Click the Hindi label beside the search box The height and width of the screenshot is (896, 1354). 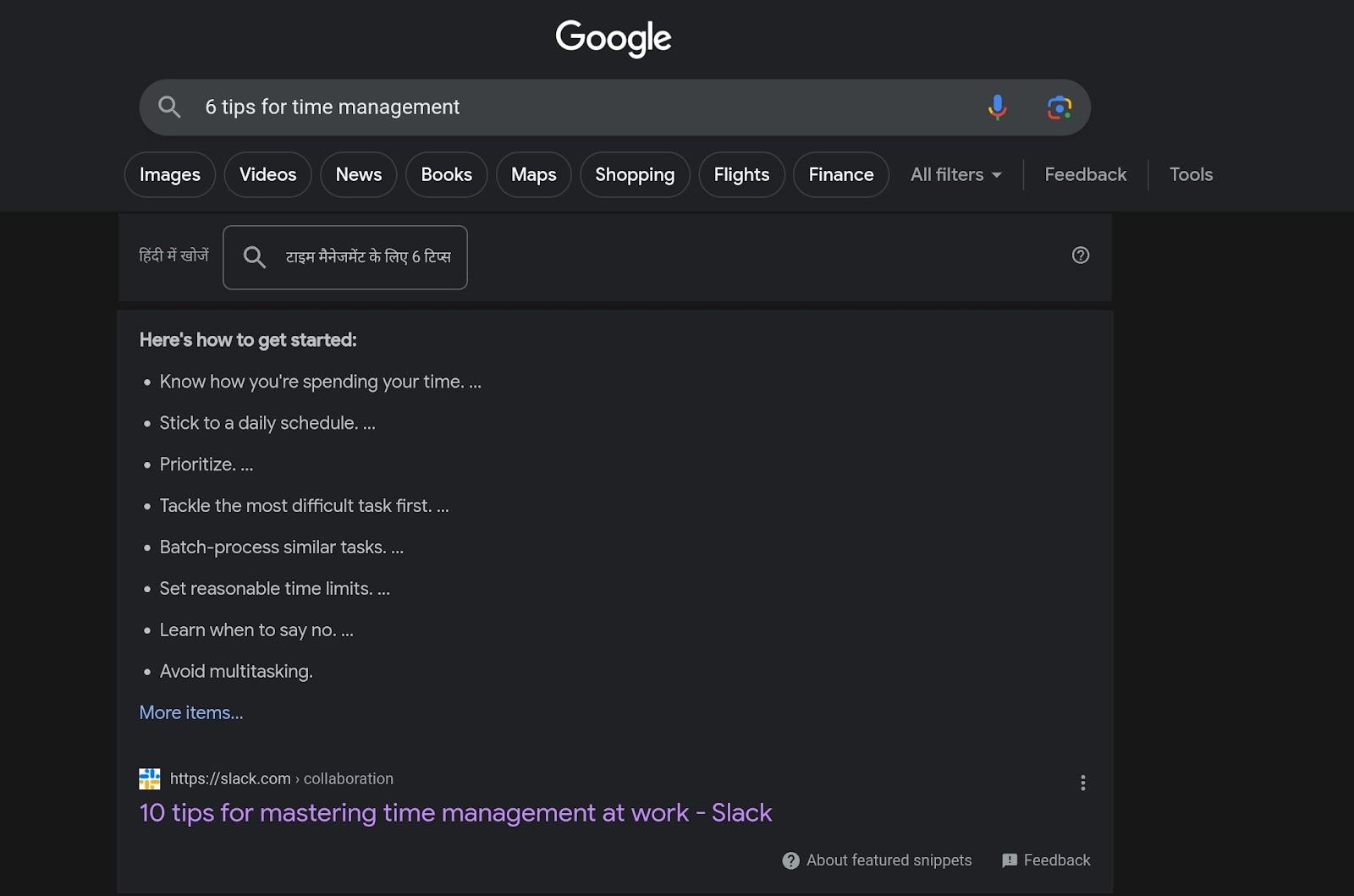click(x=173, y=256)
